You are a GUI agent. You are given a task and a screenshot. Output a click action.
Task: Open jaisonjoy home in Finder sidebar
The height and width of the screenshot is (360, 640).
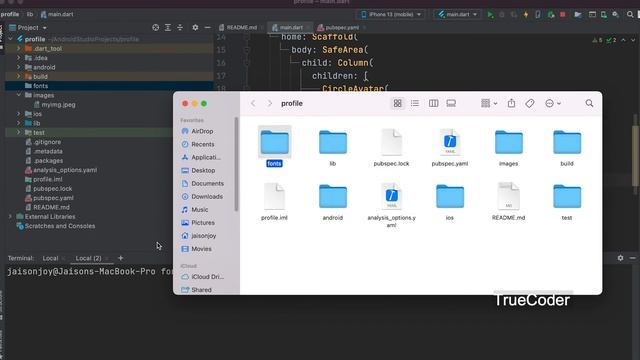[x=204, y=236]
